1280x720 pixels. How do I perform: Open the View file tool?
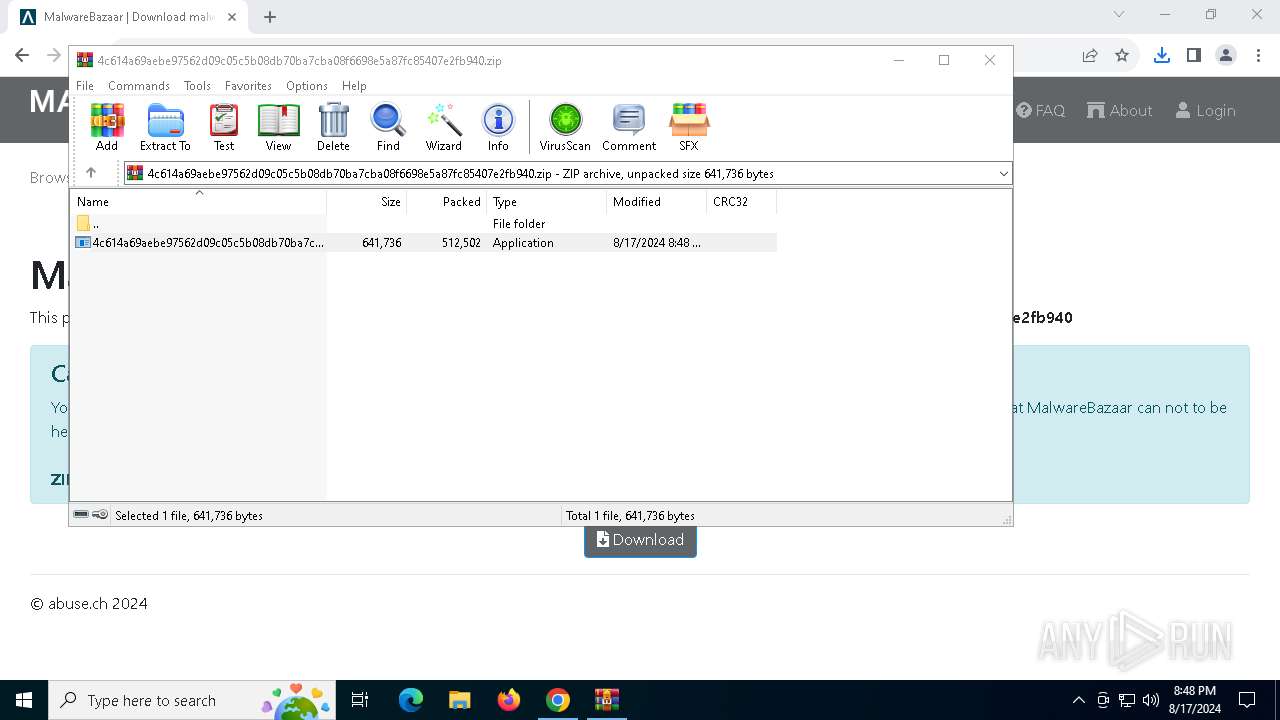278,127
